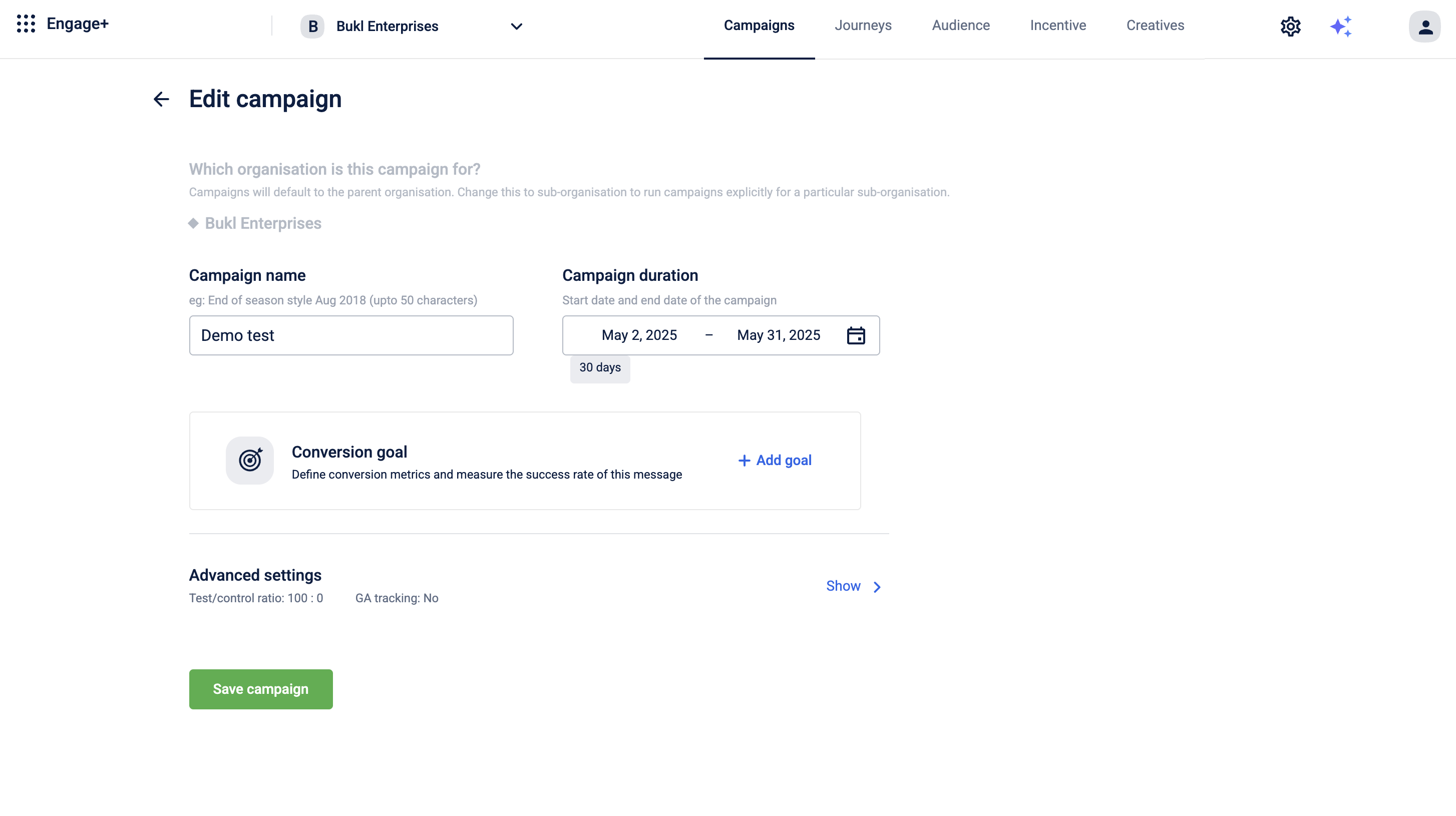The height and width of the screenshot is (816, 1456).
Task: Click the AI sparkle assistant icon
Action: [1341, 27]
